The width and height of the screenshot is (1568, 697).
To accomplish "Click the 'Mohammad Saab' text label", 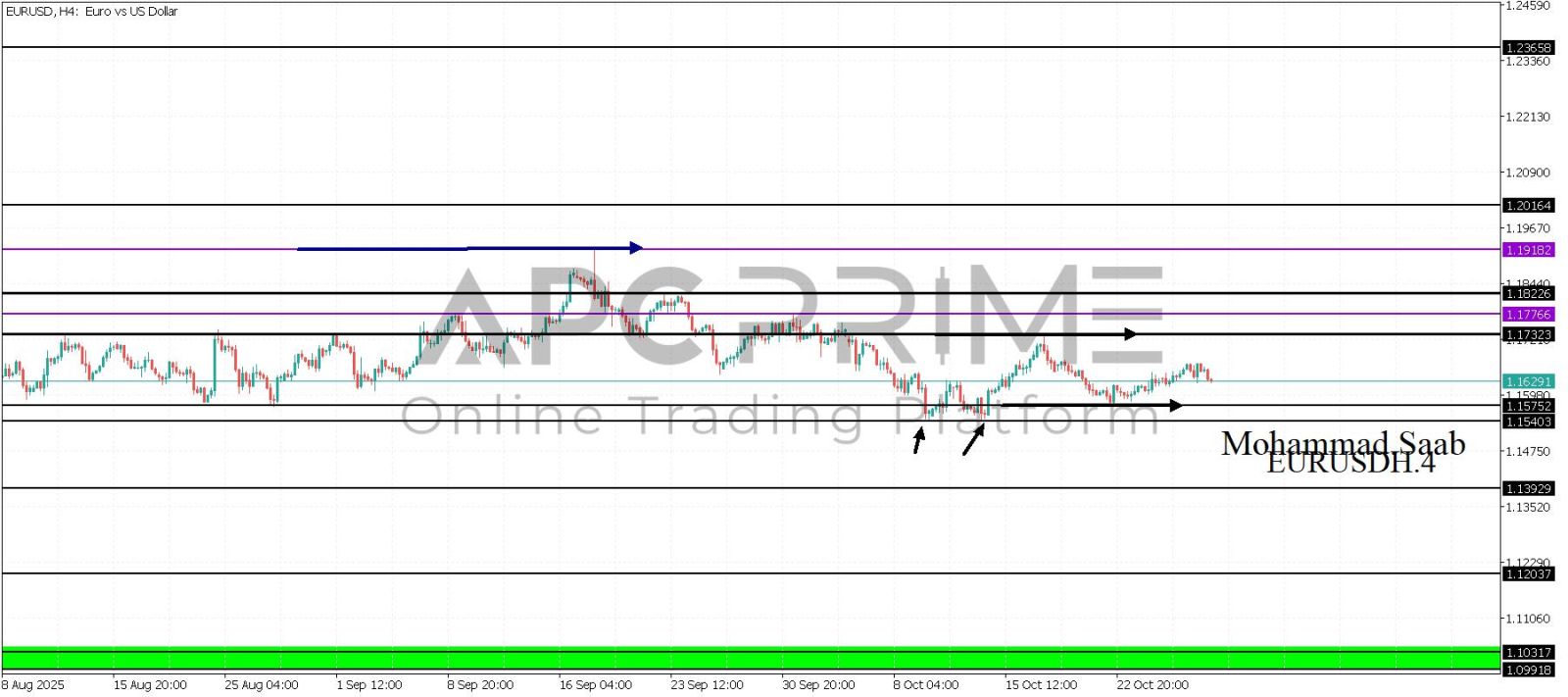I will coord(1343,442).
